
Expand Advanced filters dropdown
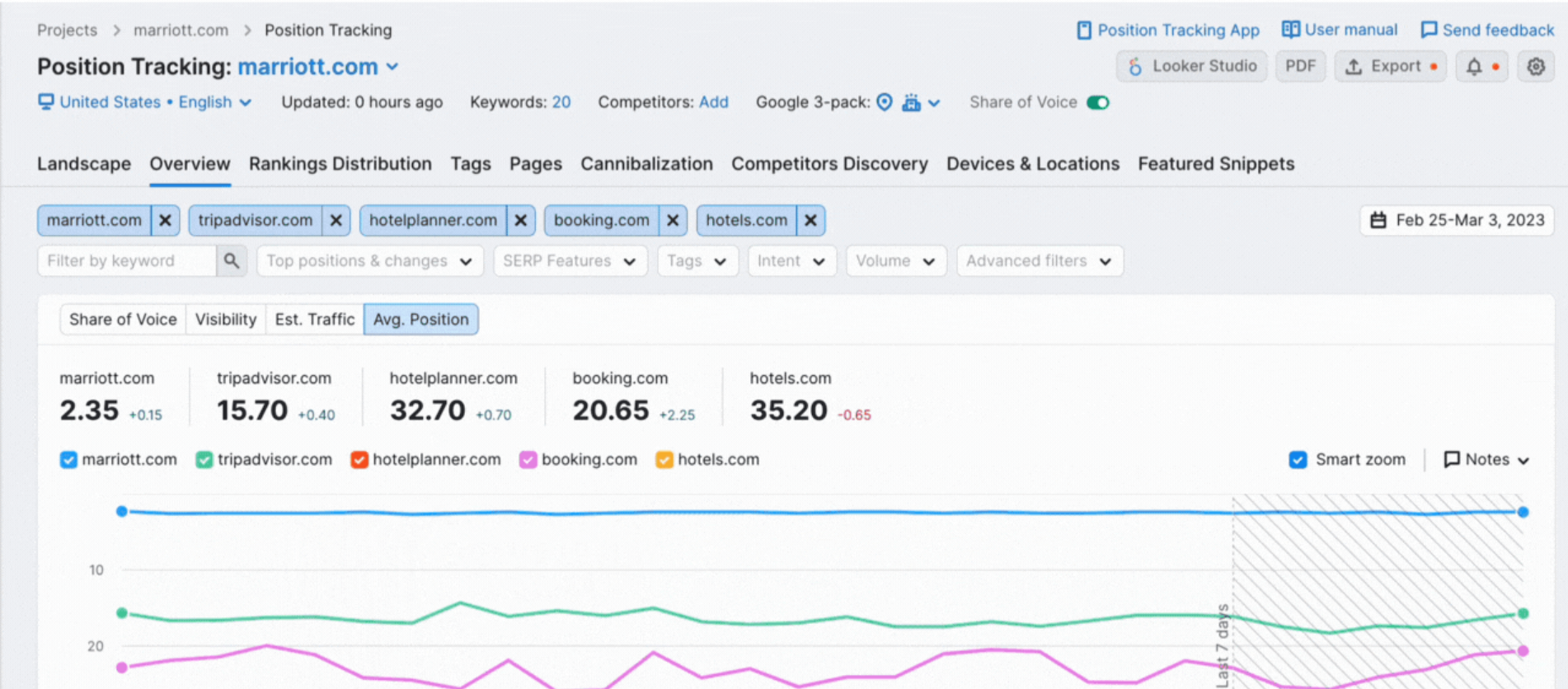coord(1040,261)
